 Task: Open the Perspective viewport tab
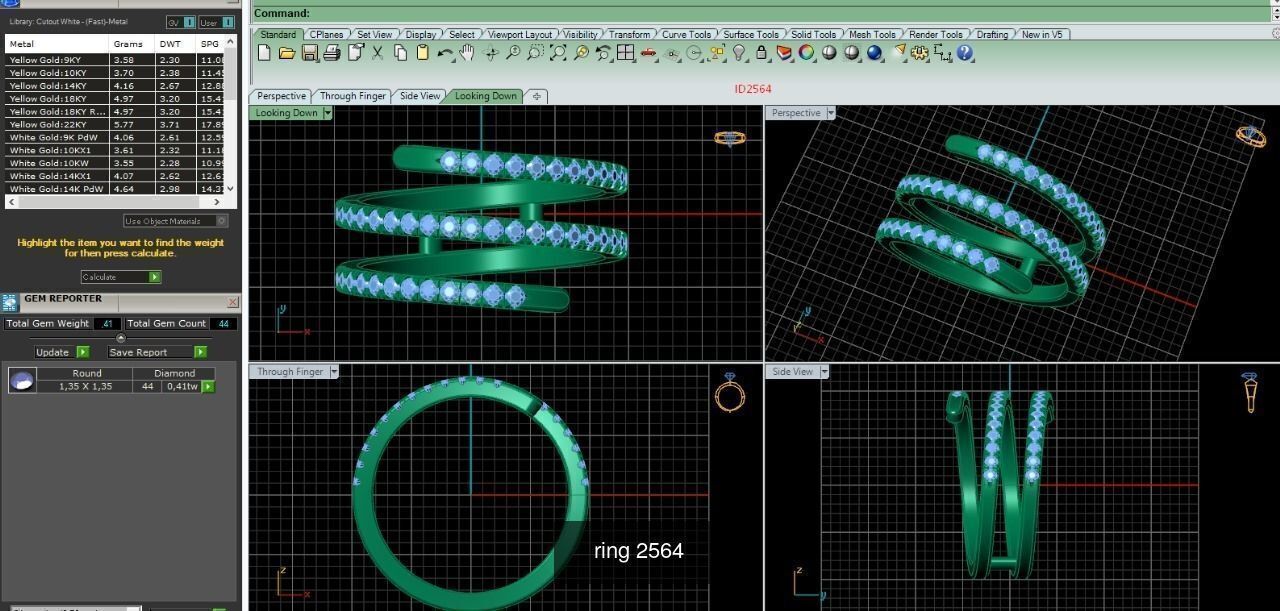coord(281,96)
